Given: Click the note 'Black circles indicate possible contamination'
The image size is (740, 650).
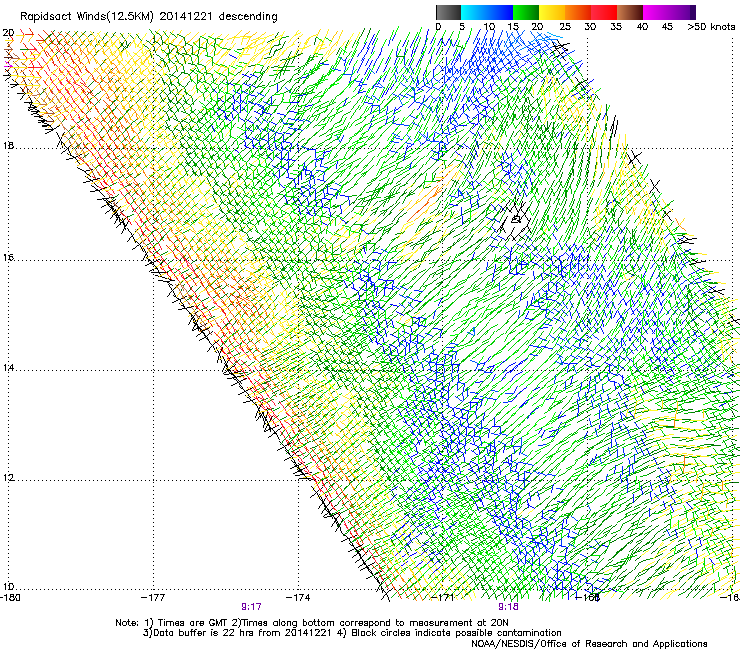Looking at the screenshot, I should coord(456,633).
